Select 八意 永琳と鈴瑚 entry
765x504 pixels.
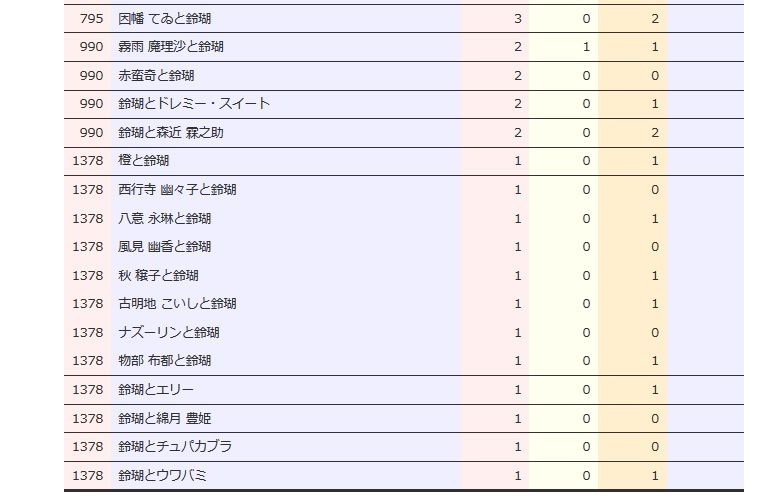(164, 219)
